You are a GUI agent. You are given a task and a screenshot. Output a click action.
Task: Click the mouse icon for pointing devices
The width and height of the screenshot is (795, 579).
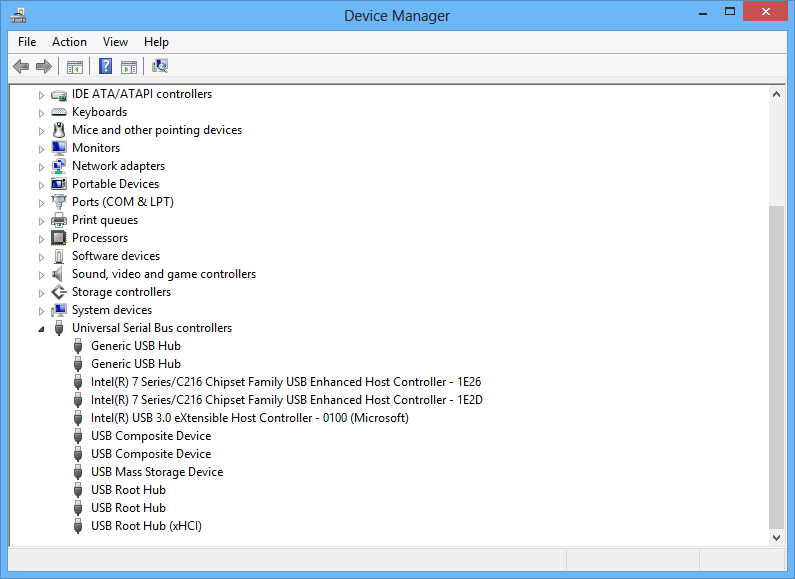pyautogui.click(x=59, y=130)
